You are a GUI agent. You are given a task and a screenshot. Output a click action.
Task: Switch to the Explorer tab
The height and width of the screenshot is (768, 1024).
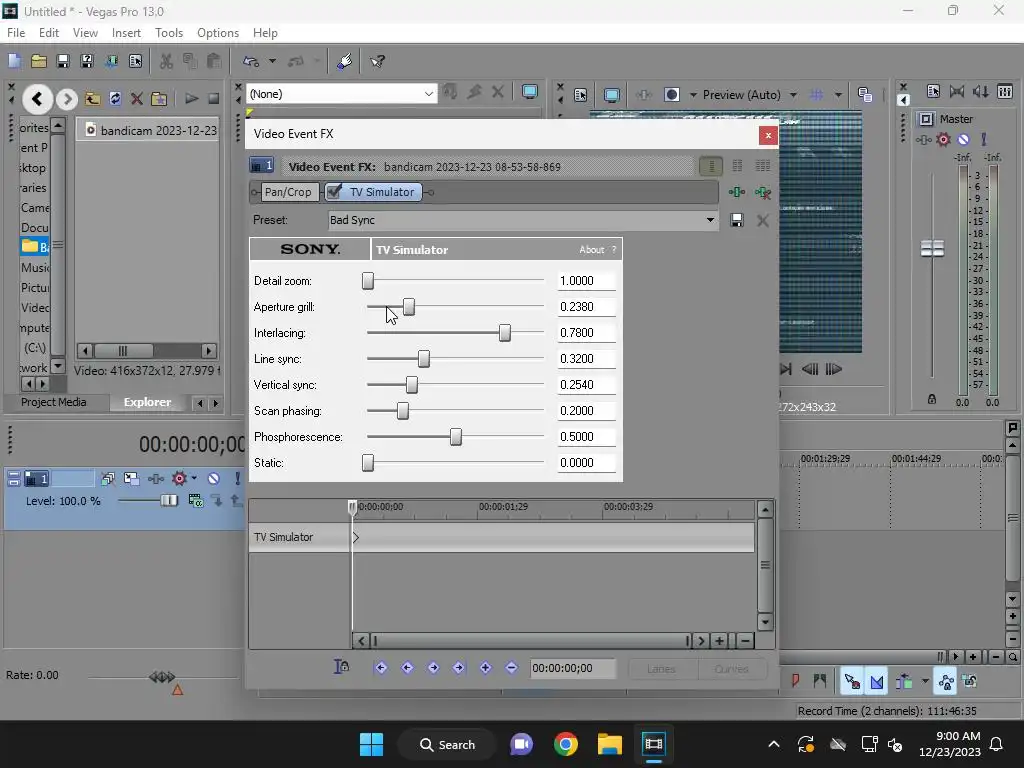148,402
